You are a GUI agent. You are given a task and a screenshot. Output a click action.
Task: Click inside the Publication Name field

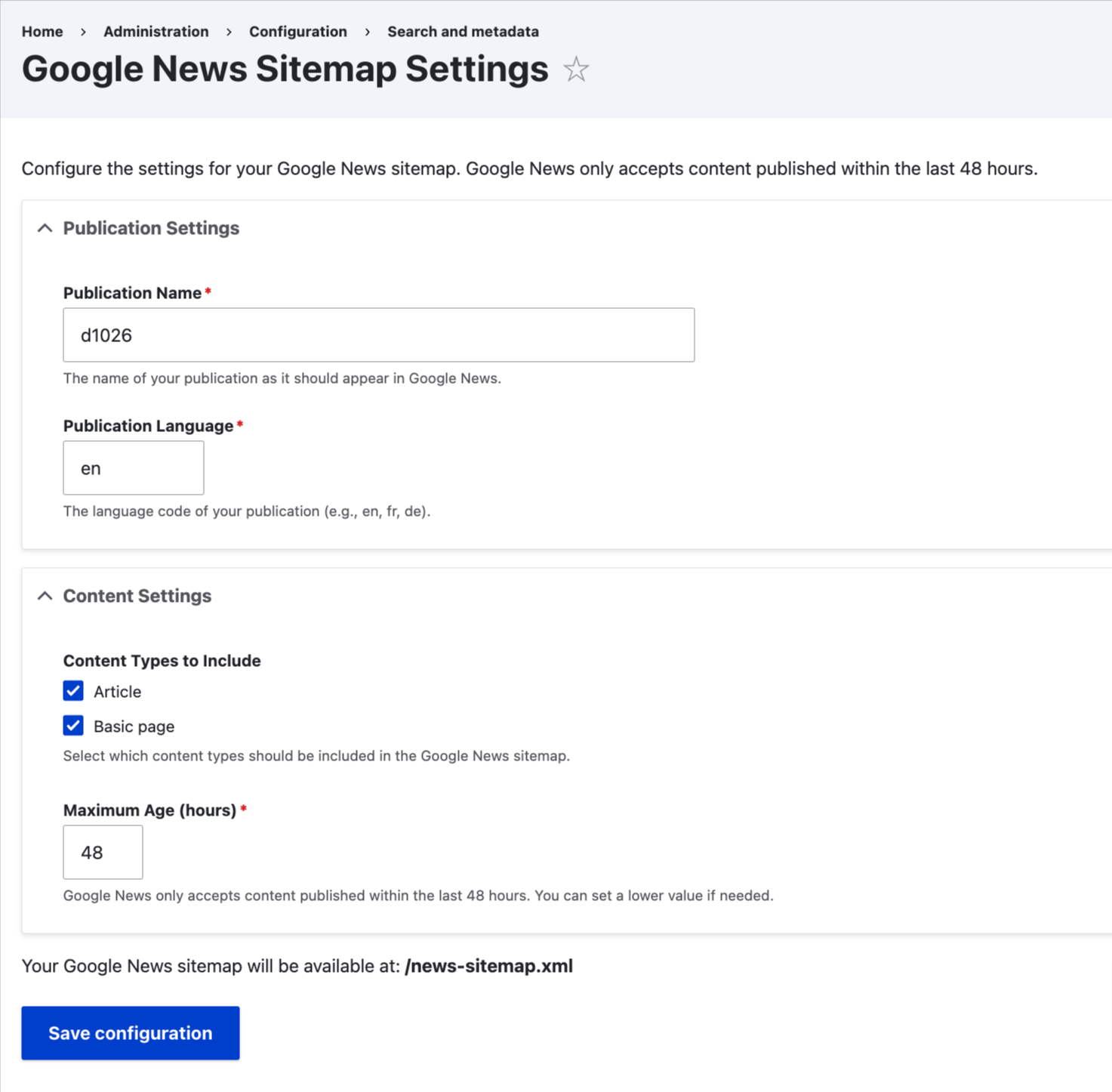coord(377,335)
